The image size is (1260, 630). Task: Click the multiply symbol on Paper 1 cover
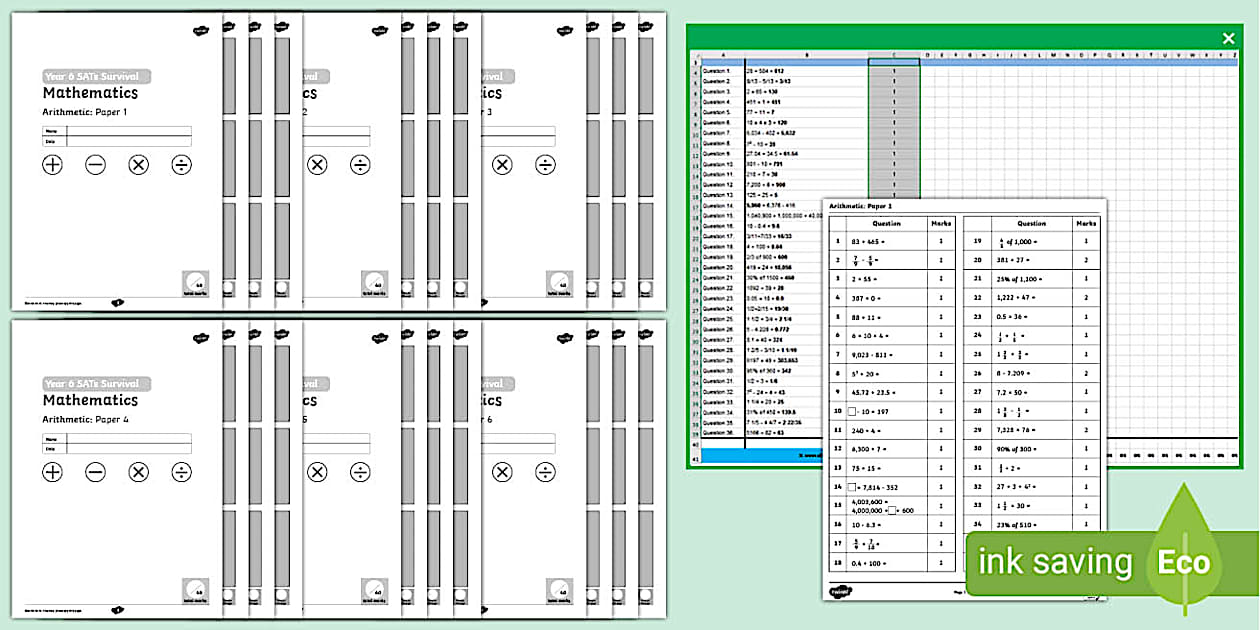[x=138, y=165]
